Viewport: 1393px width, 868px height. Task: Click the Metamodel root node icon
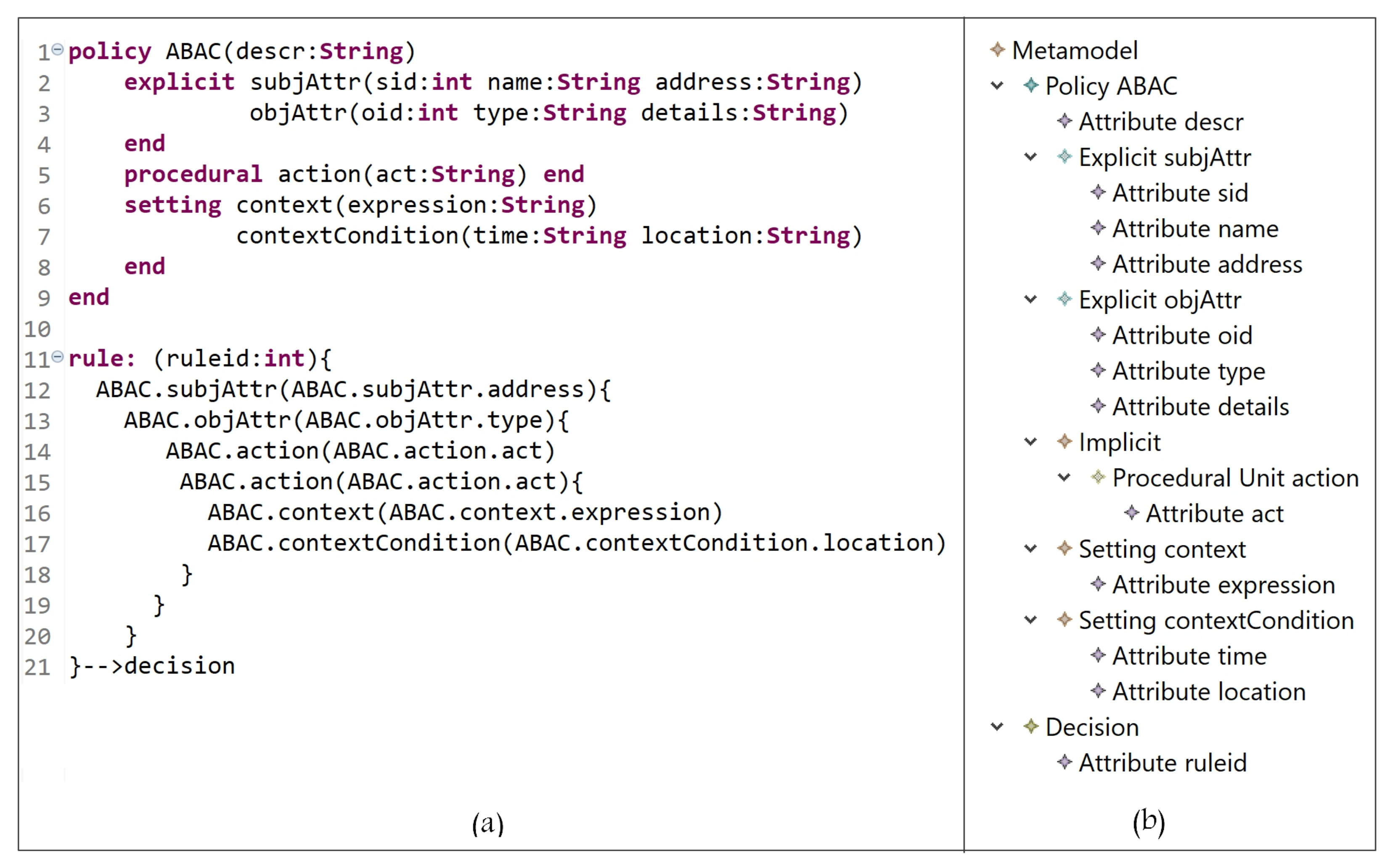pyautogui.click(x=997, y=49)
